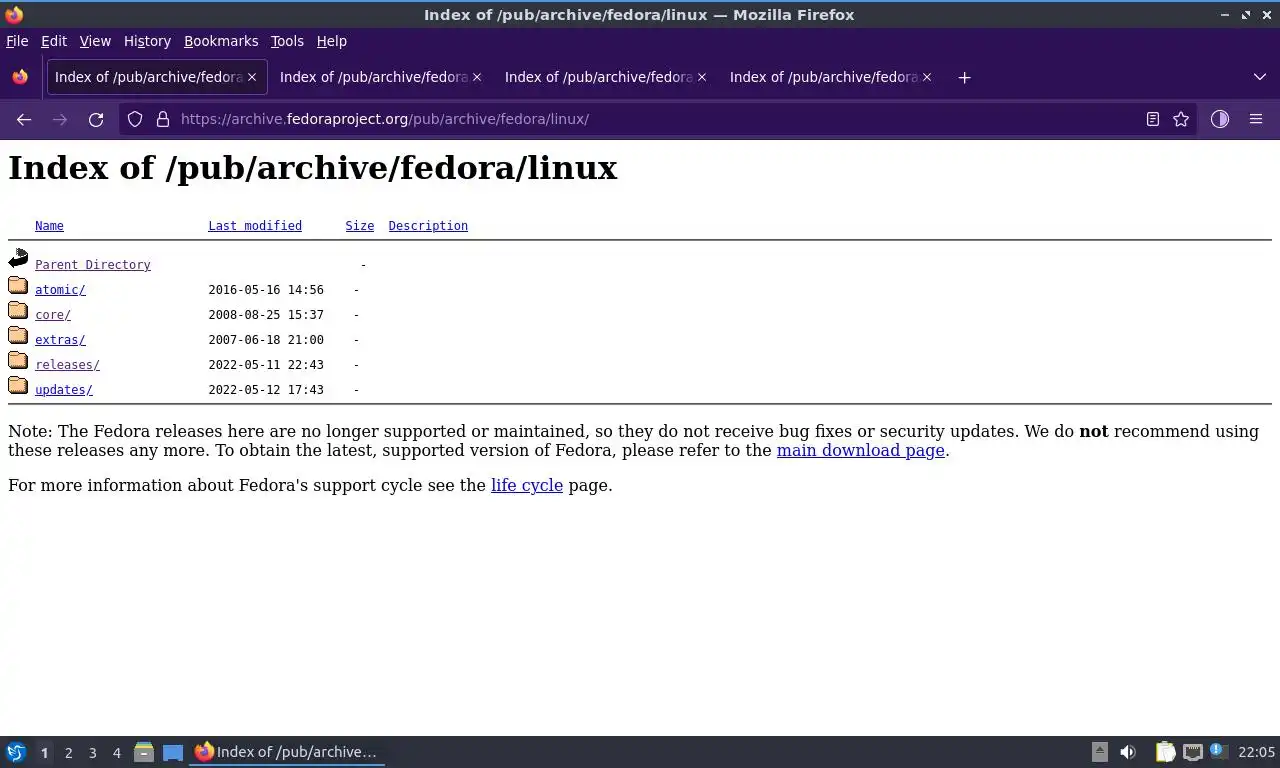Open the History menu
The width and height of the screenshot is (1280, 768).
(x=147, y=41)
